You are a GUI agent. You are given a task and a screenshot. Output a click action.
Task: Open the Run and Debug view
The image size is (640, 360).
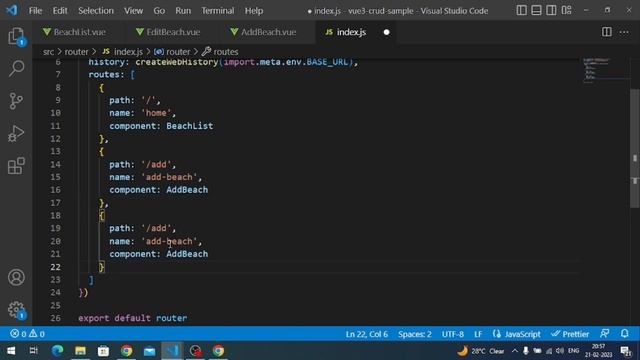tap(16, 133)
